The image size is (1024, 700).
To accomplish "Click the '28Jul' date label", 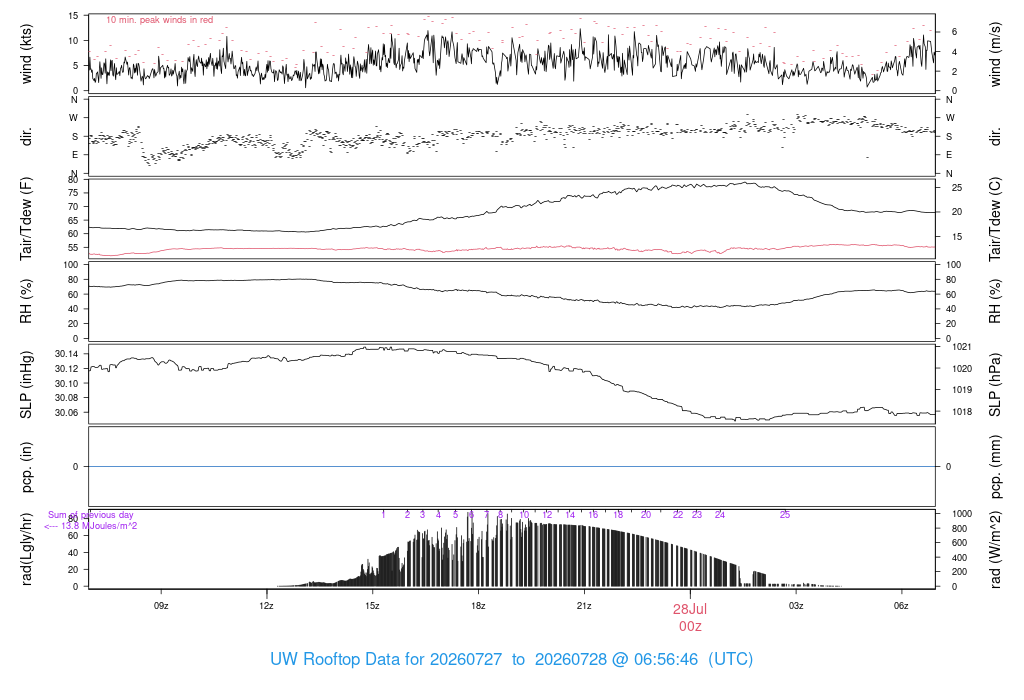I will click(690, 609).
